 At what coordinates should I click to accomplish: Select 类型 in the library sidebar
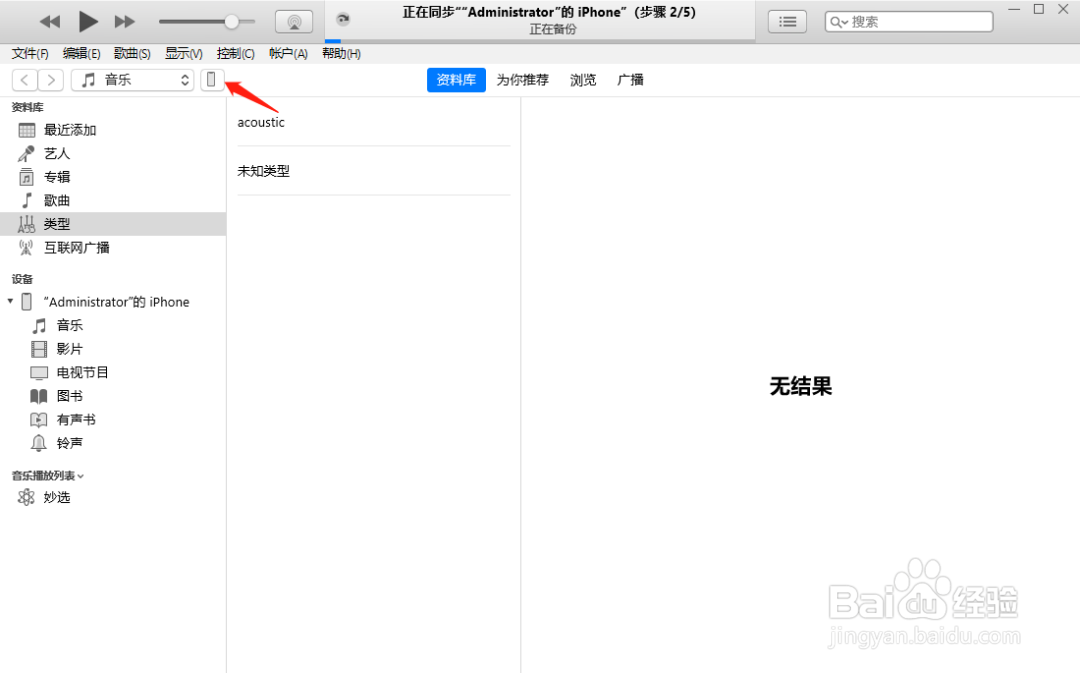(113, 224)
